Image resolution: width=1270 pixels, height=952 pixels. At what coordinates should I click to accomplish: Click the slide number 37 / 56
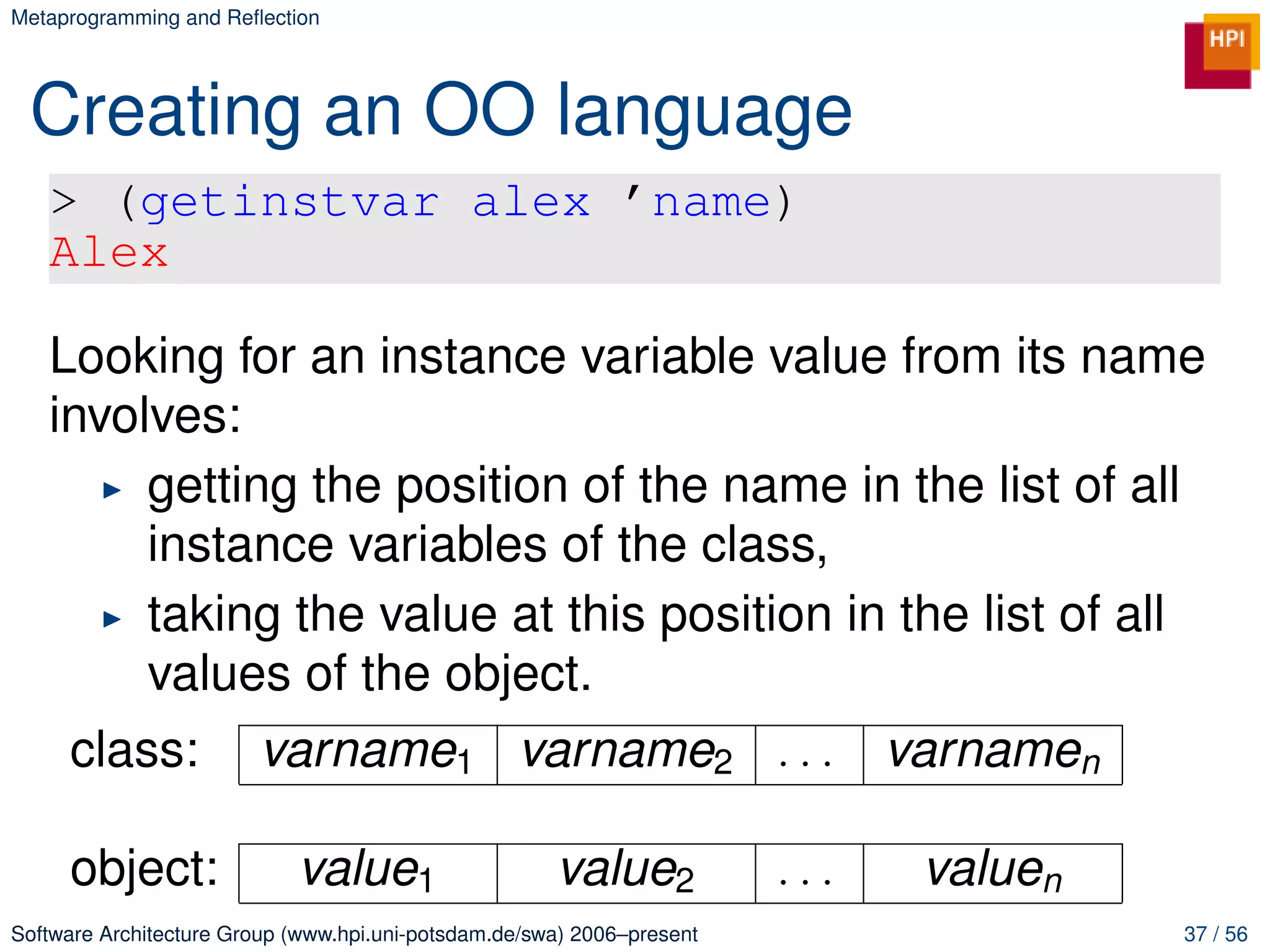tap(1215, 934)
